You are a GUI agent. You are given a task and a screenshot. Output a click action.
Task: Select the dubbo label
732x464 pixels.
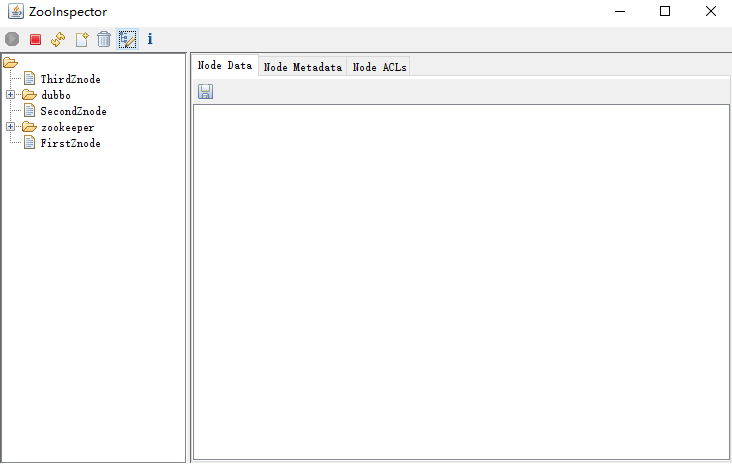pyautogui.click(x=56, y=95)
